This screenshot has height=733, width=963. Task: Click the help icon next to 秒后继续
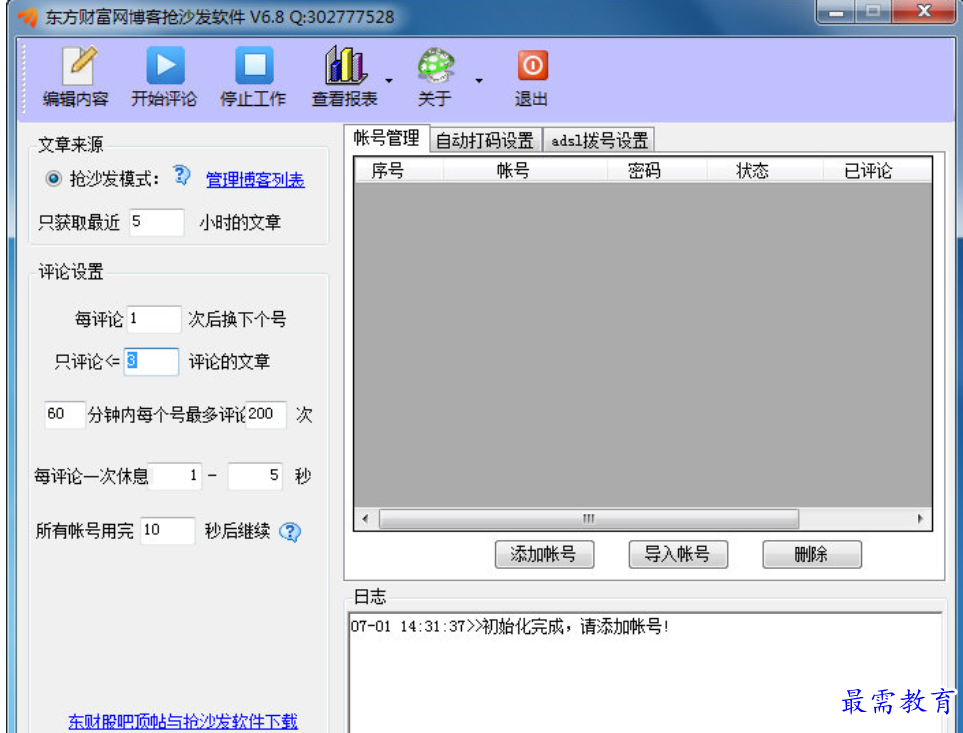[290, 532]
